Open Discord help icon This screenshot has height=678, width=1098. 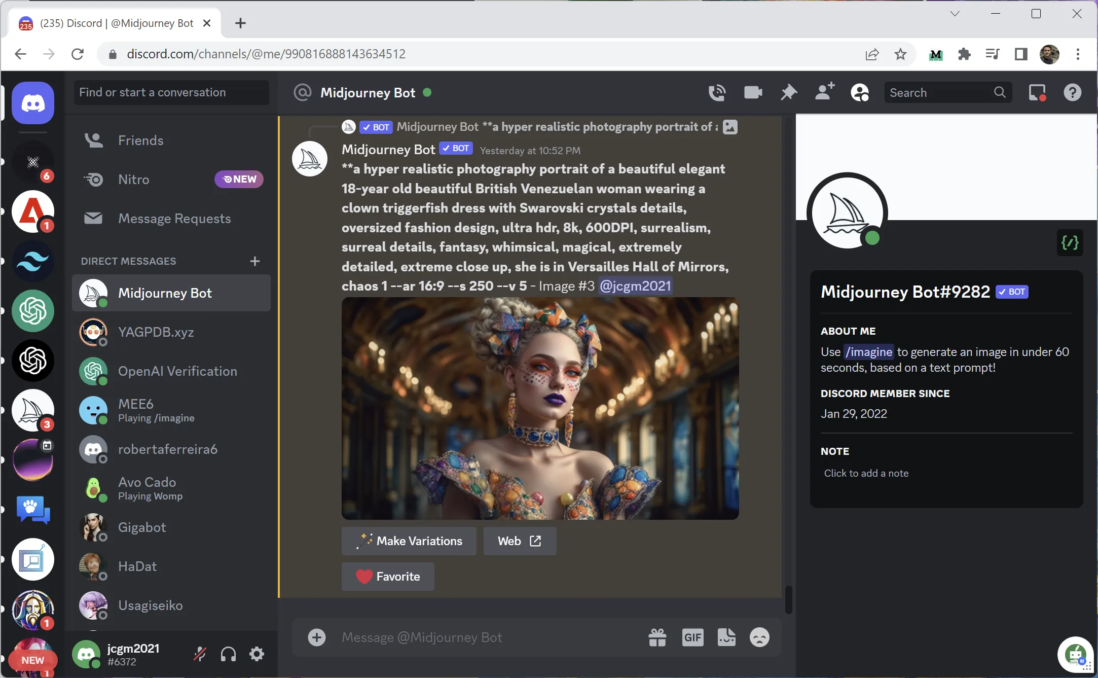coord(1072,92)
